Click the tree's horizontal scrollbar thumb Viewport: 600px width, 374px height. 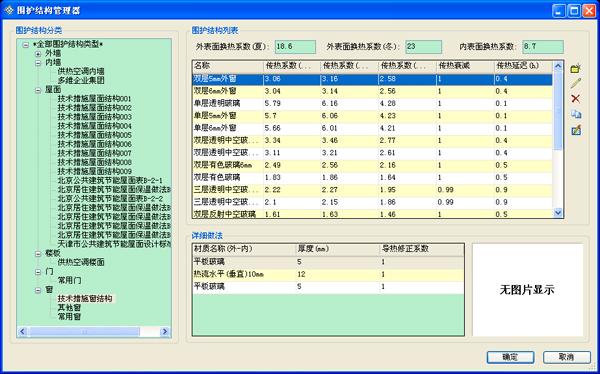(x=84, y=331)
